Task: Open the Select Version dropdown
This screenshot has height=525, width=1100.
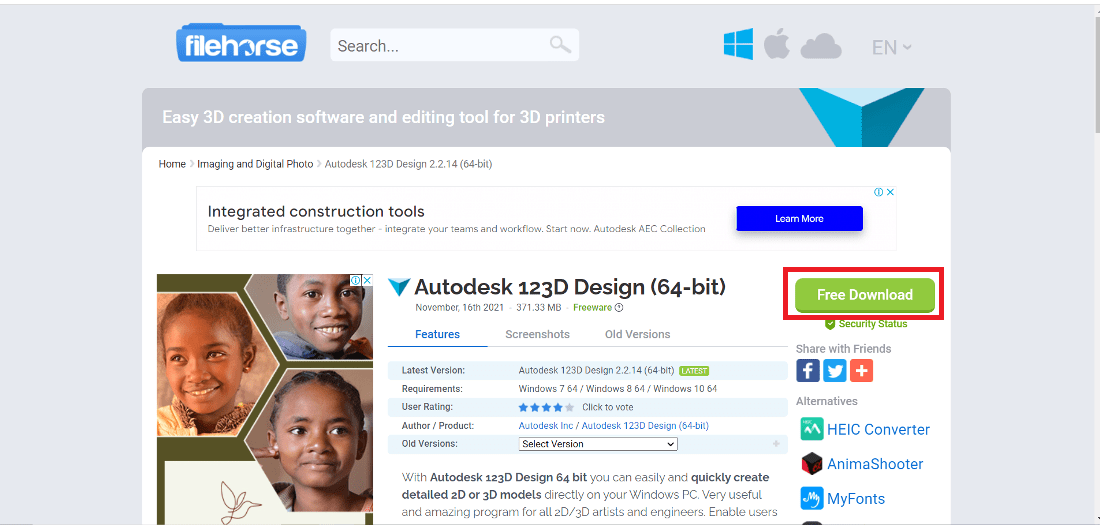Action: click(598, 444)
